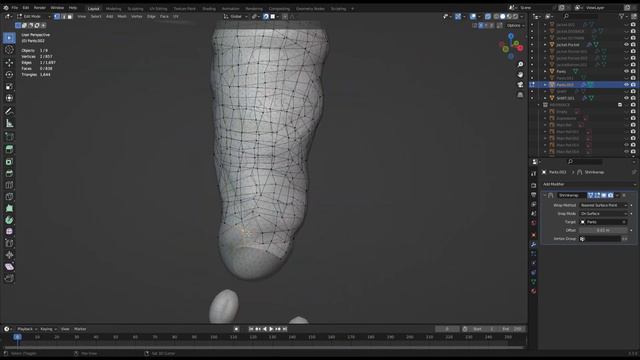Switch to the UV Editing workspace tab
This screenshot has width=640, height=360.
(x=158, y=8)
